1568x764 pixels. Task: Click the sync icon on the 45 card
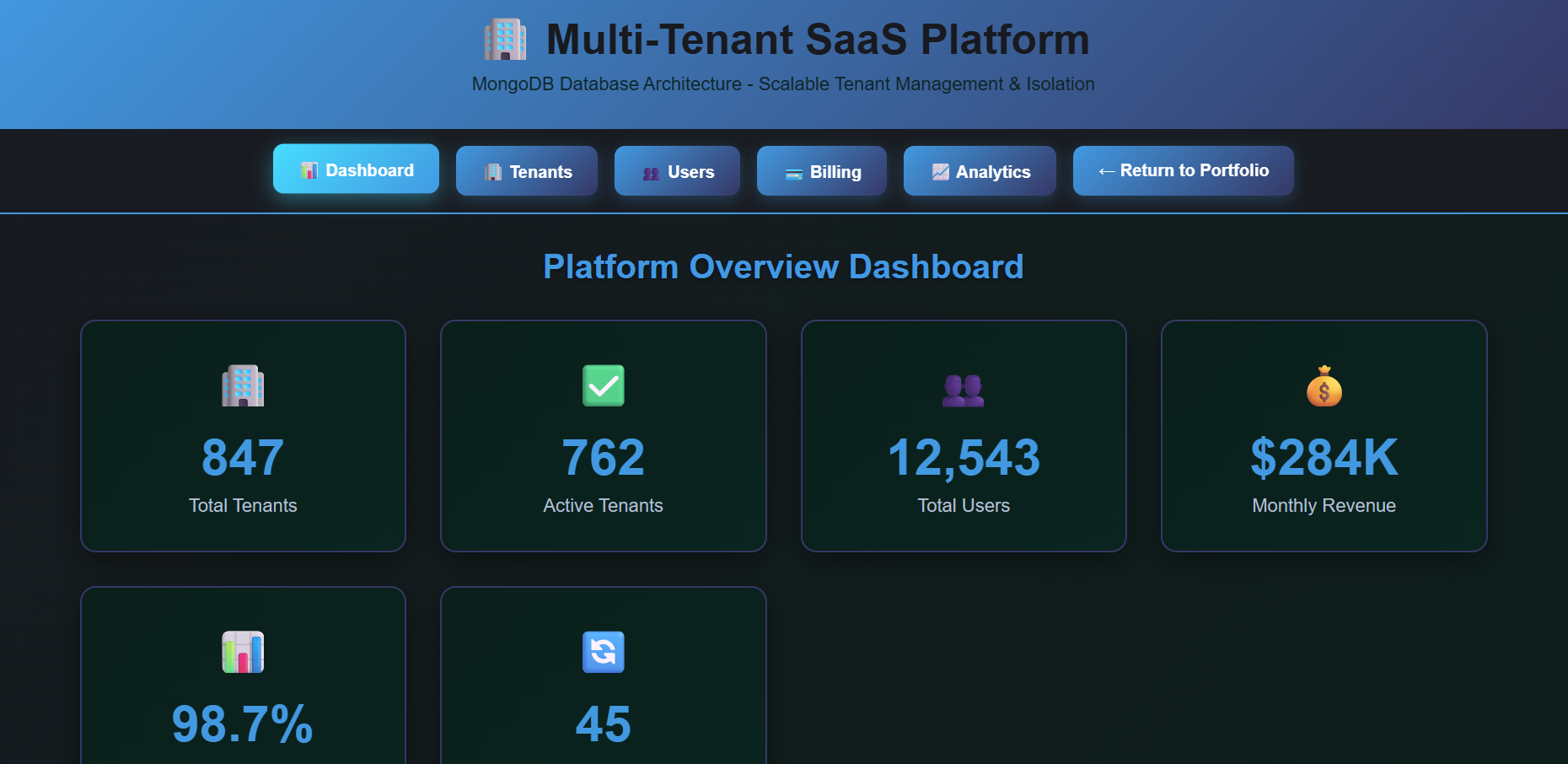point(603,651)
